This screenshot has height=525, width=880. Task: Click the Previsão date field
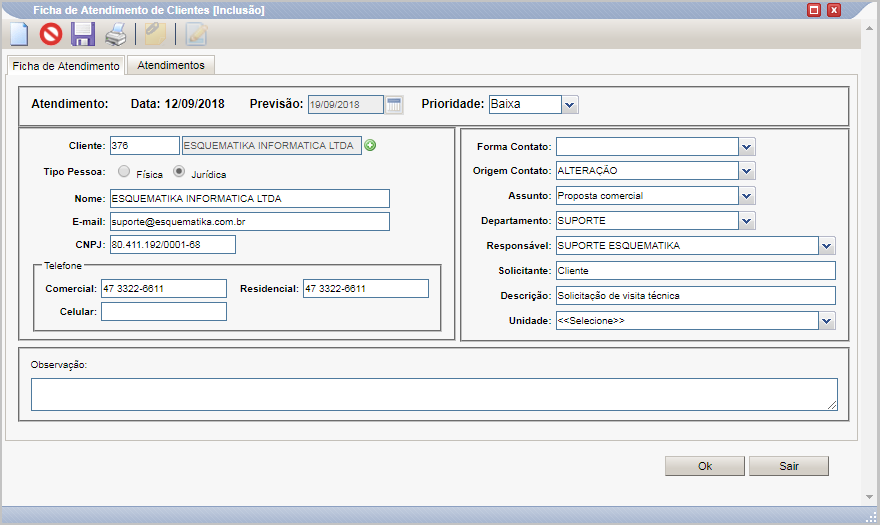(346, 104)
